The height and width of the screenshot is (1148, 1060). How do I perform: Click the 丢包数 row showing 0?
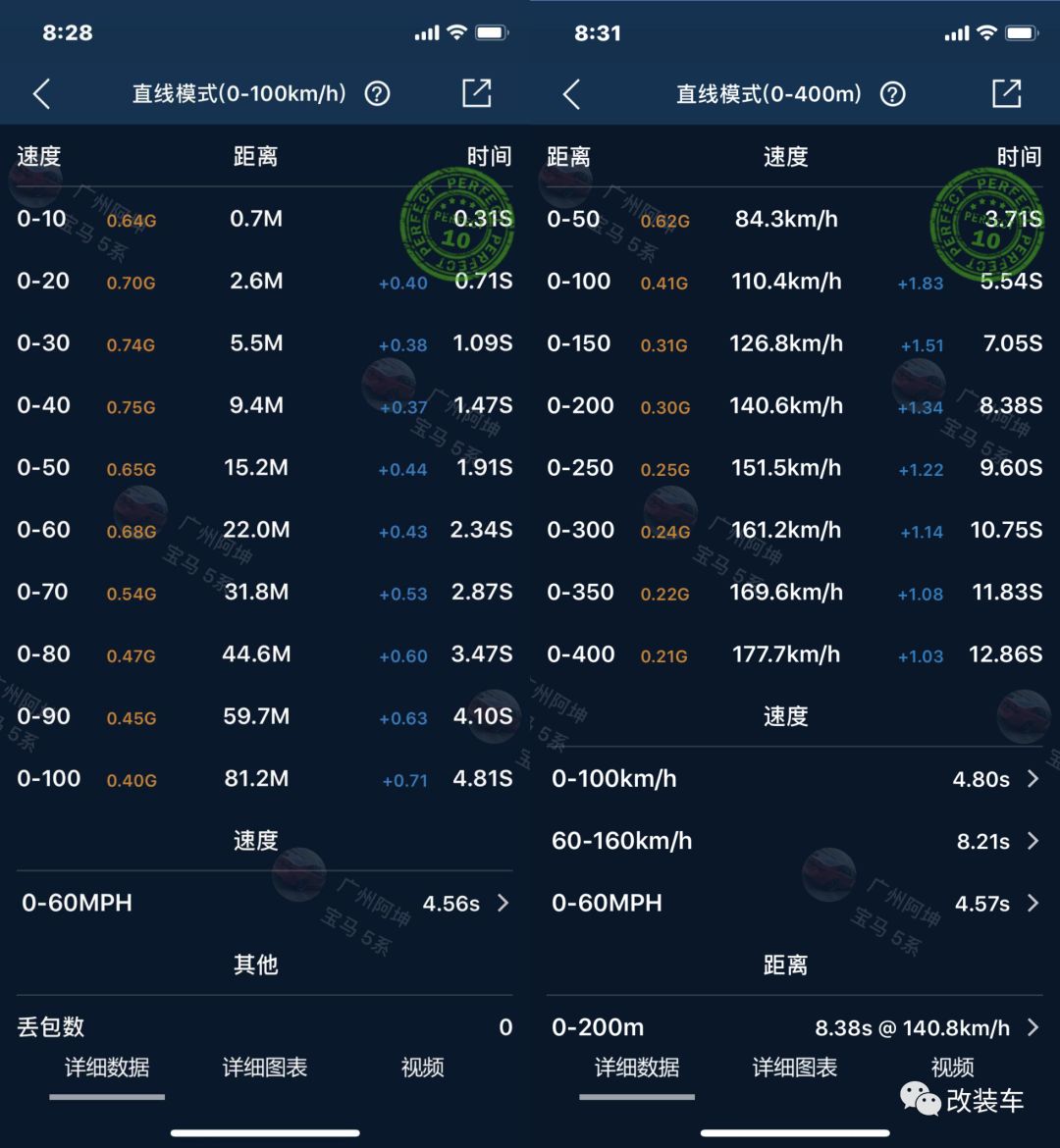click(263, 1027)
